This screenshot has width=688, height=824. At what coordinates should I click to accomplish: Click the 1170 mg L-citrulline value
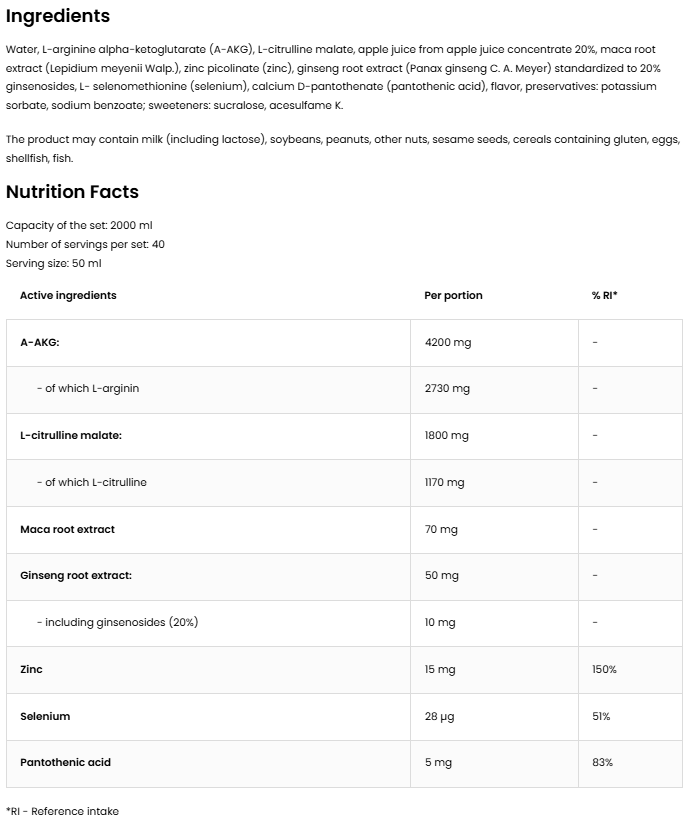[444, 482]
